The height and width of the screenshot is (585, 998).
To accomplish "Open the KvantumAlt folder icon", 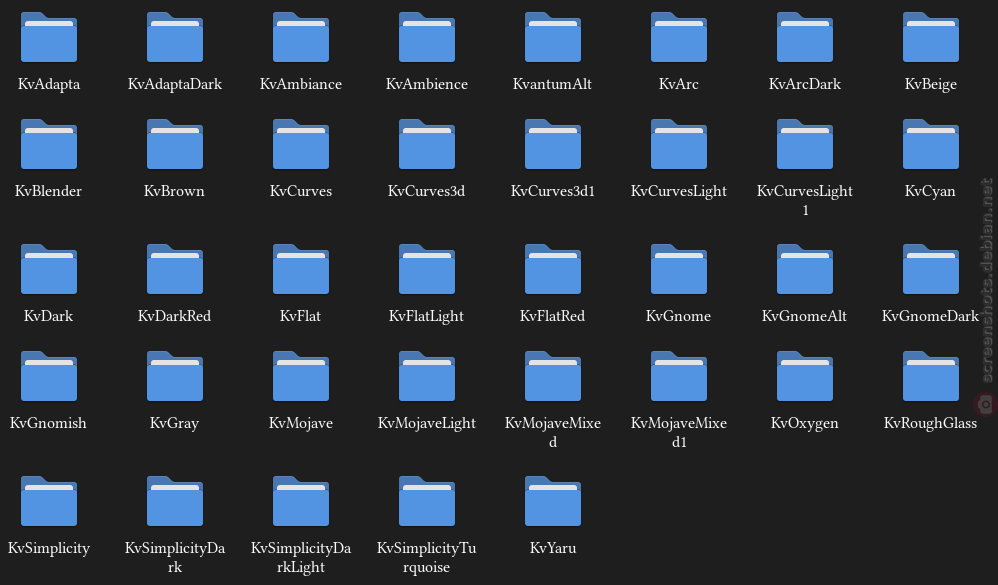I will click(x=553, y=38).
